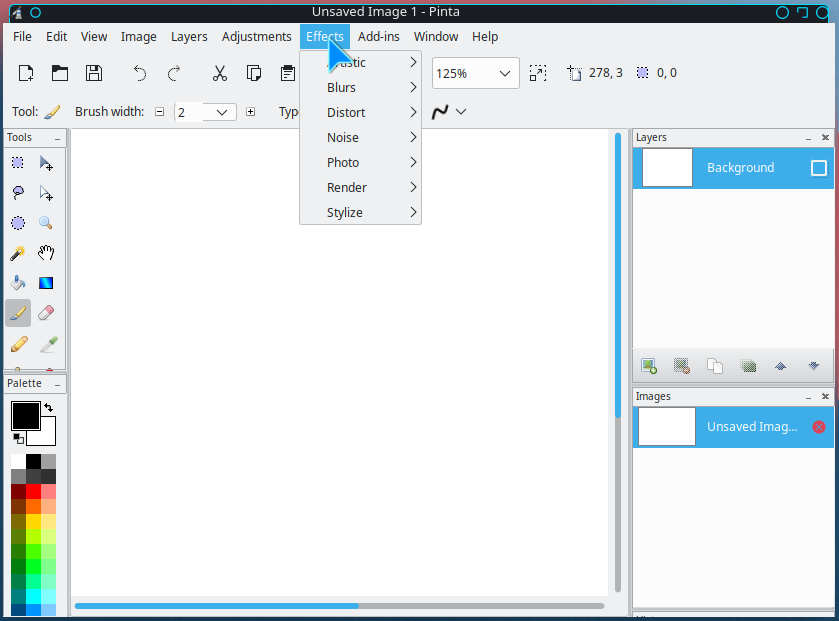
Task: Pick the Ellipse Select tool
Action: 18,223
